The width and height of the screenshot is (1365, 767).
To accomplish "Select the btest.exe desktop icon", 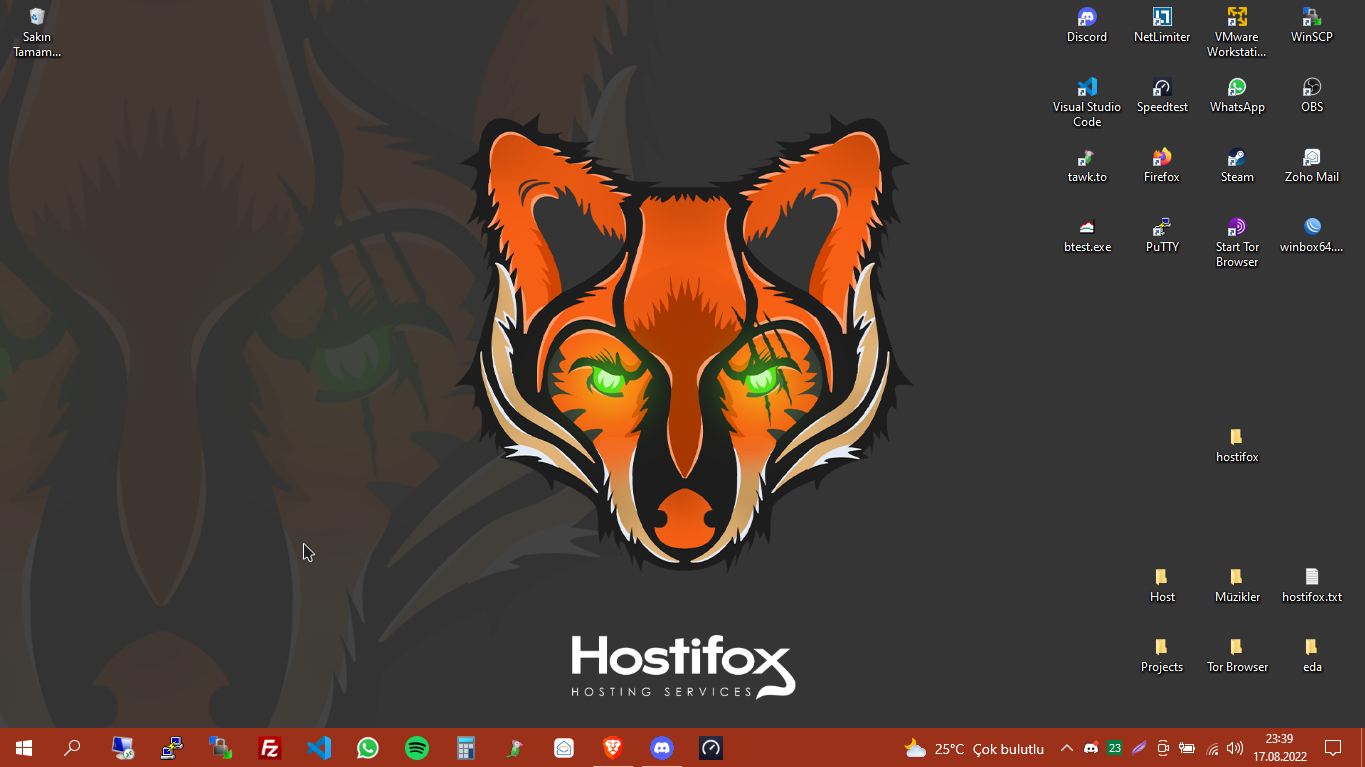I will coord(1087,236).
